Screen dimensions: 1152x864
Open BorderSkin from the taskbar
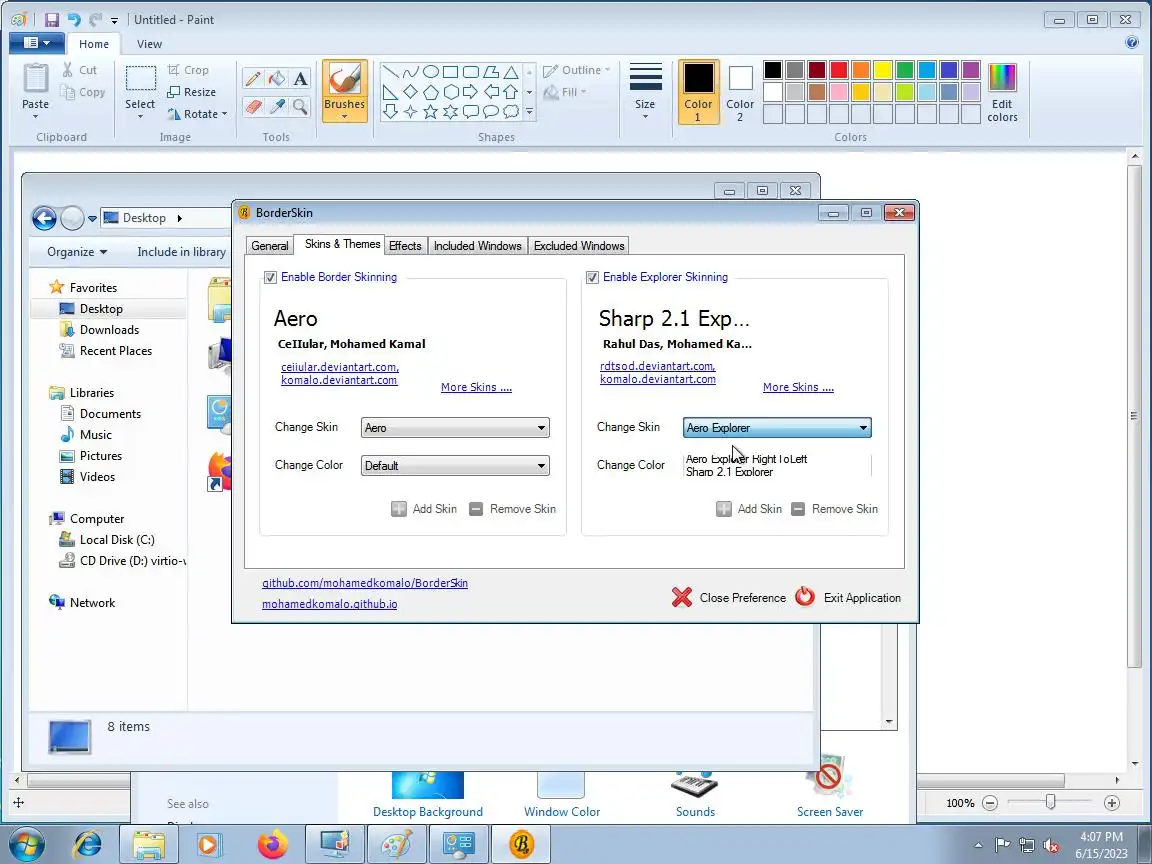coord(521,844)
